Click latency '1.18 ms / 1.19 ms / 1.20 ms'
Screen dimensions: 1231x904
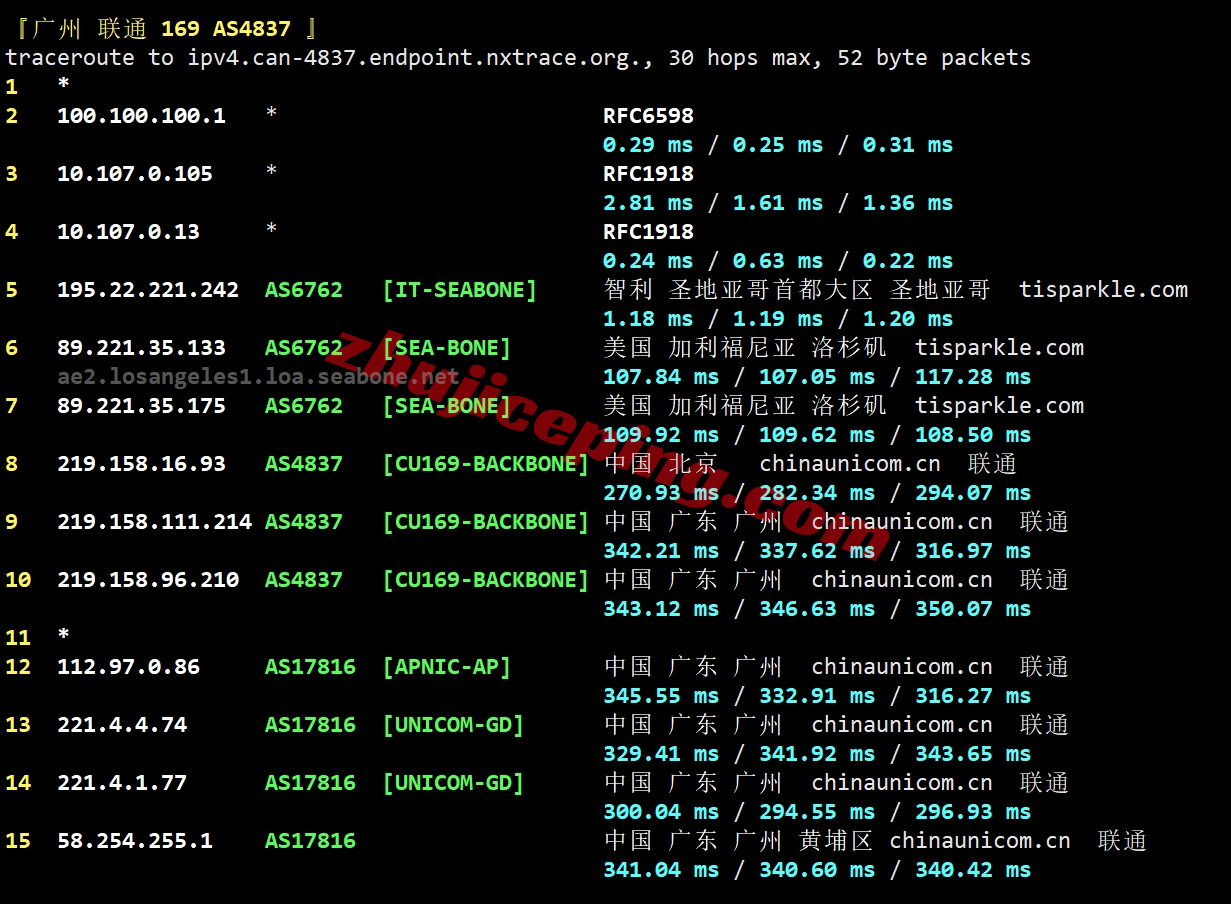[x=778, y=319]
